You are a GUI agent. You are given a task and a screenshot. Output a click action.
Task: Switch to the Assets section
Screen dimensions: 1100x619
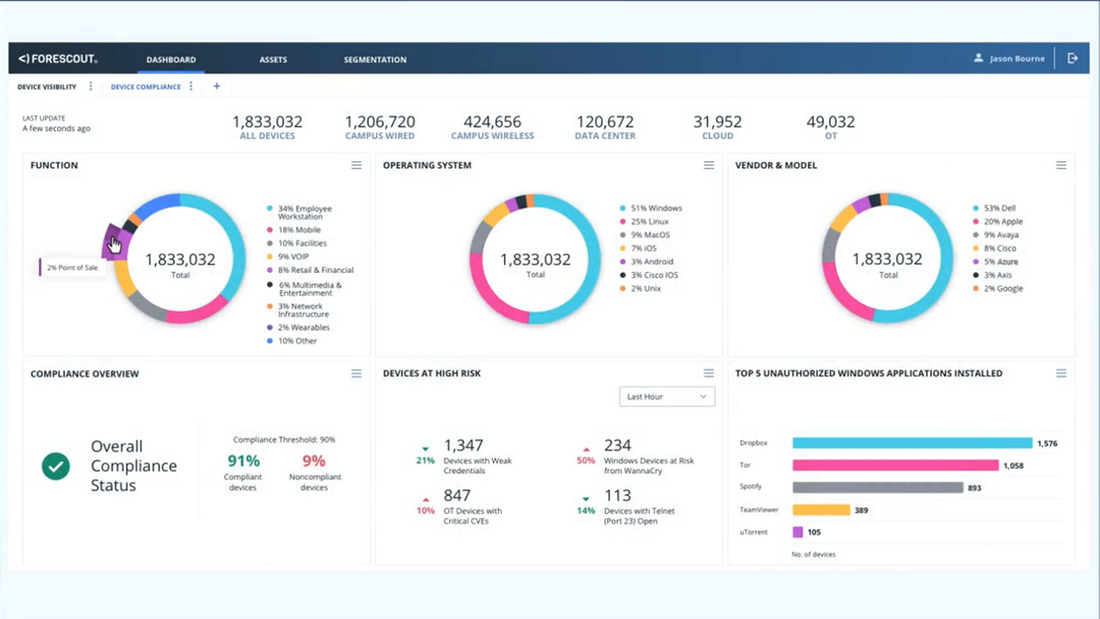273,59
